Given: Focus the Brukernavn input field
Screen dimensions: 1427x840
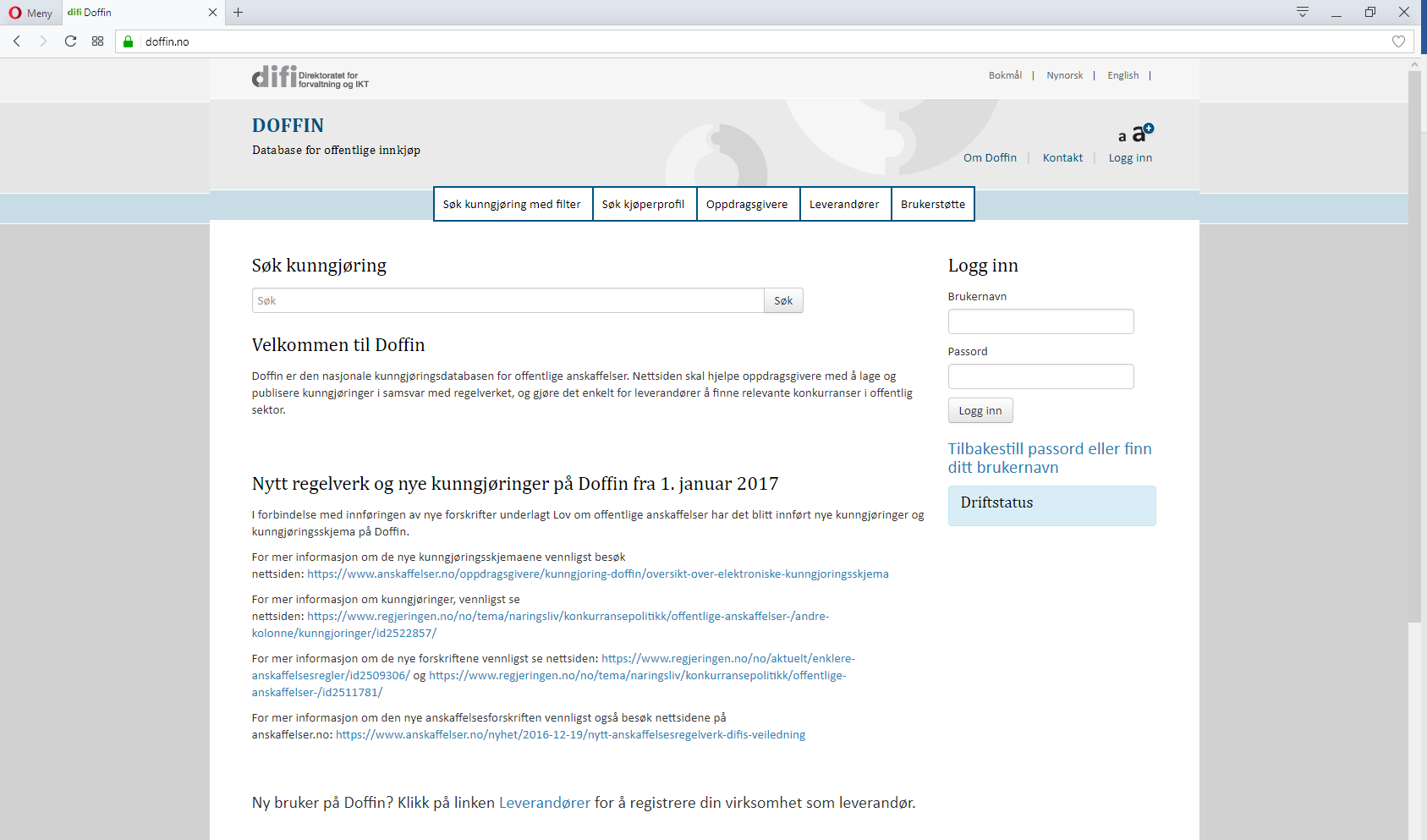Looking at the screenshot, I should click(x=1040, y=321).
